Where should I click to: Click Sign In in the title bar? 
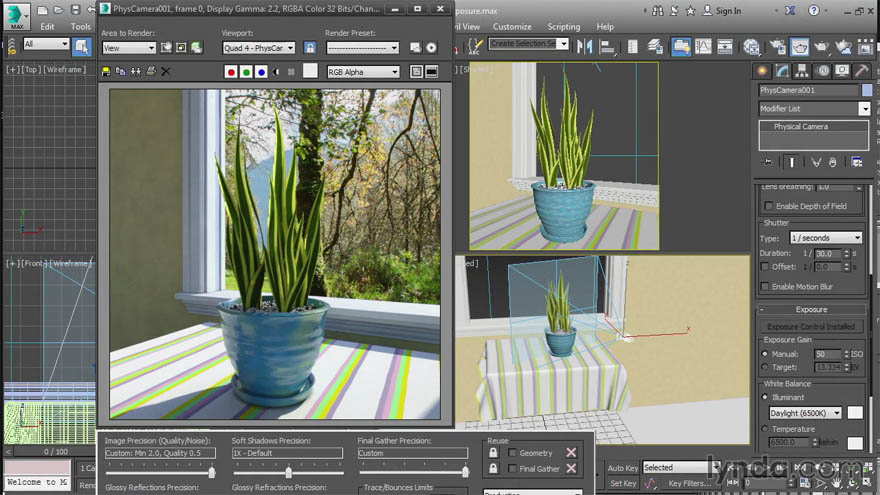728,11
